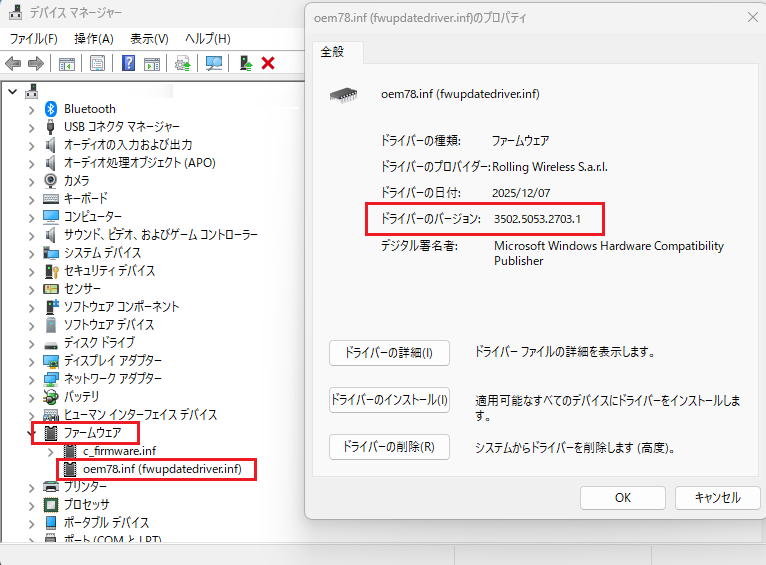This screenshot has height=565, width=766.
Task: Click the blue Help question mark toolbar icon
Action: coord(128,63)
